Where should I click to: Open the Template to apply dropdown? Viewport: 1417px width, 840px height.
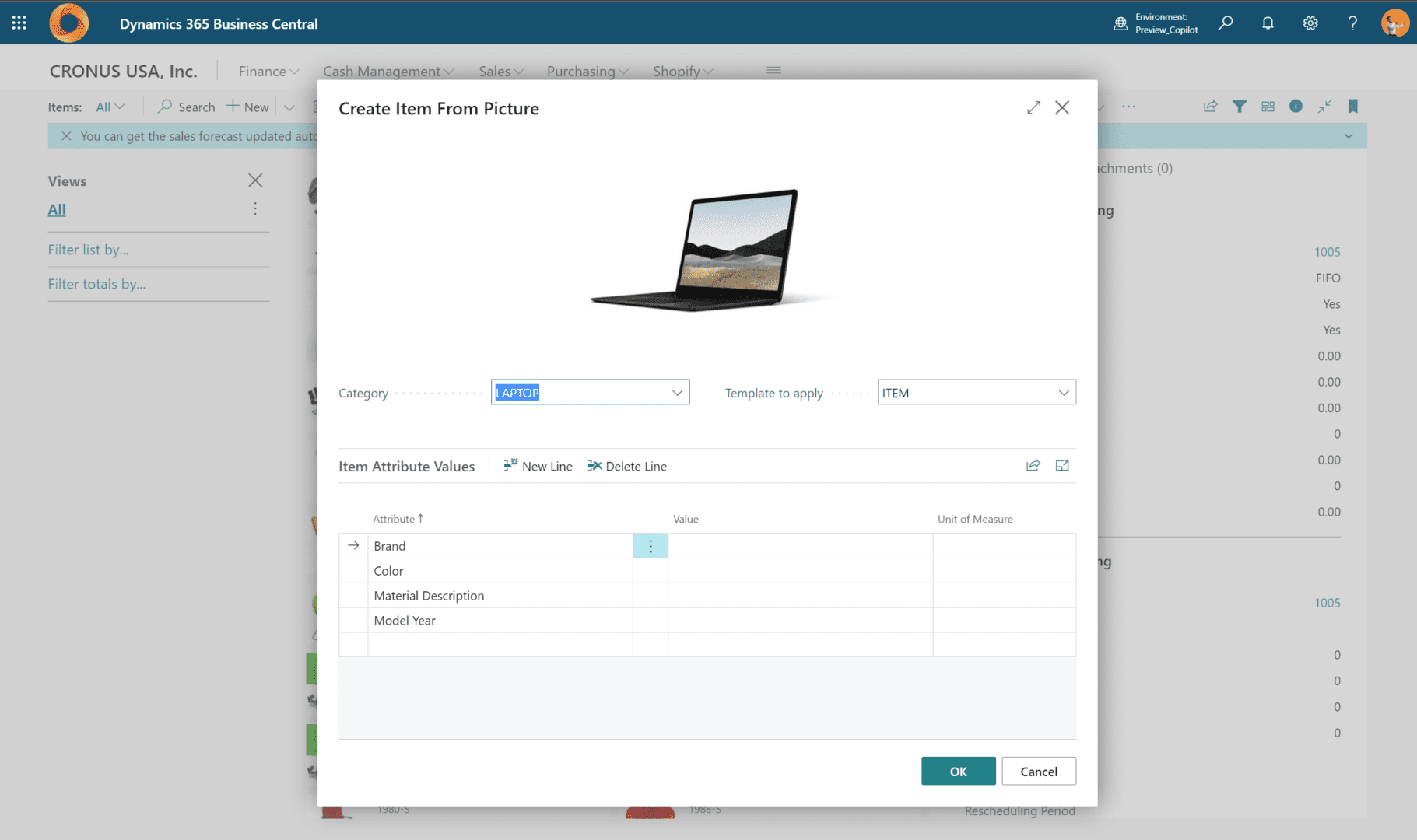(1064, 393)
